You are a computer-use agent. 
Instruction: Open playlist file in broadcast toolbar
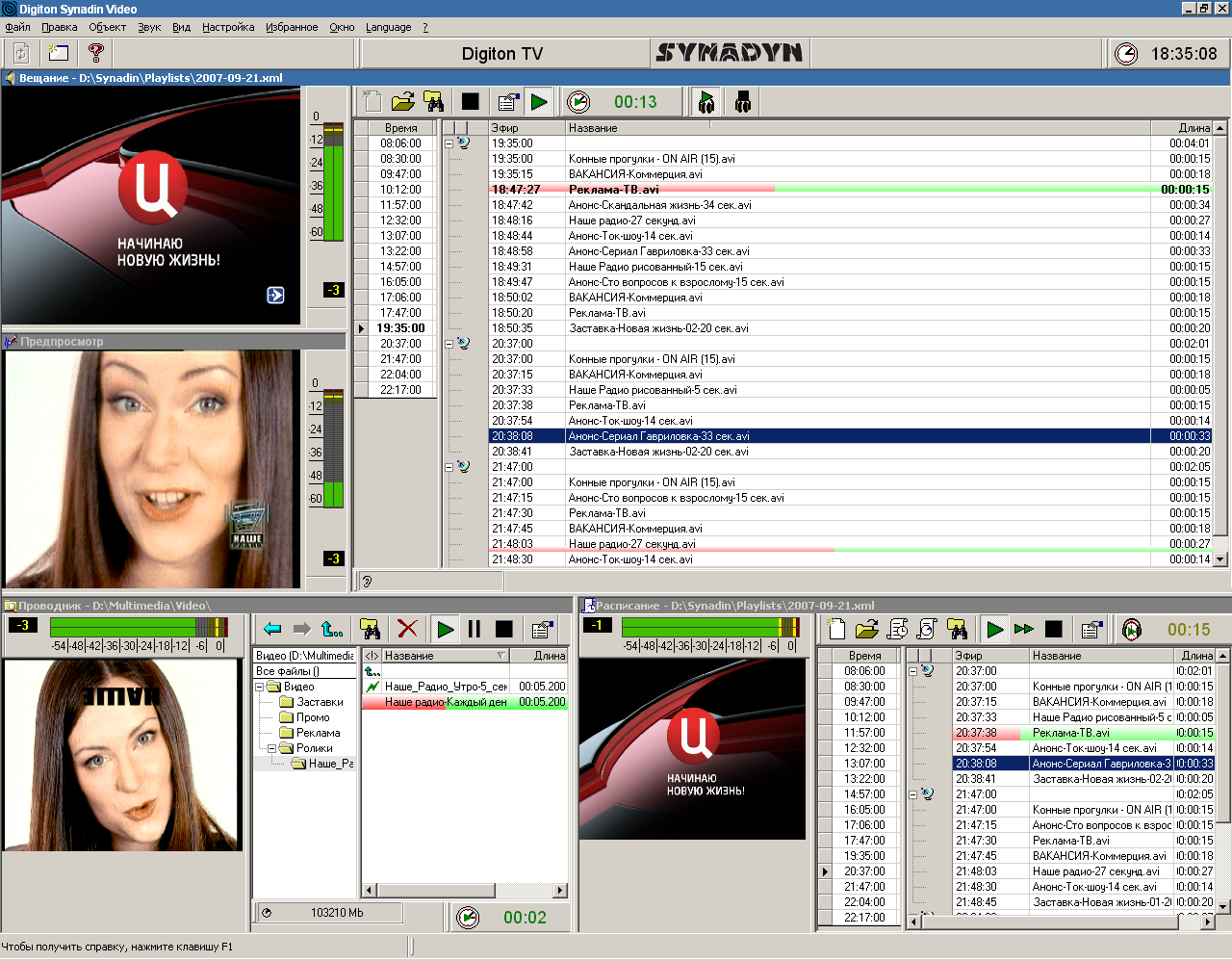(402, 102)
